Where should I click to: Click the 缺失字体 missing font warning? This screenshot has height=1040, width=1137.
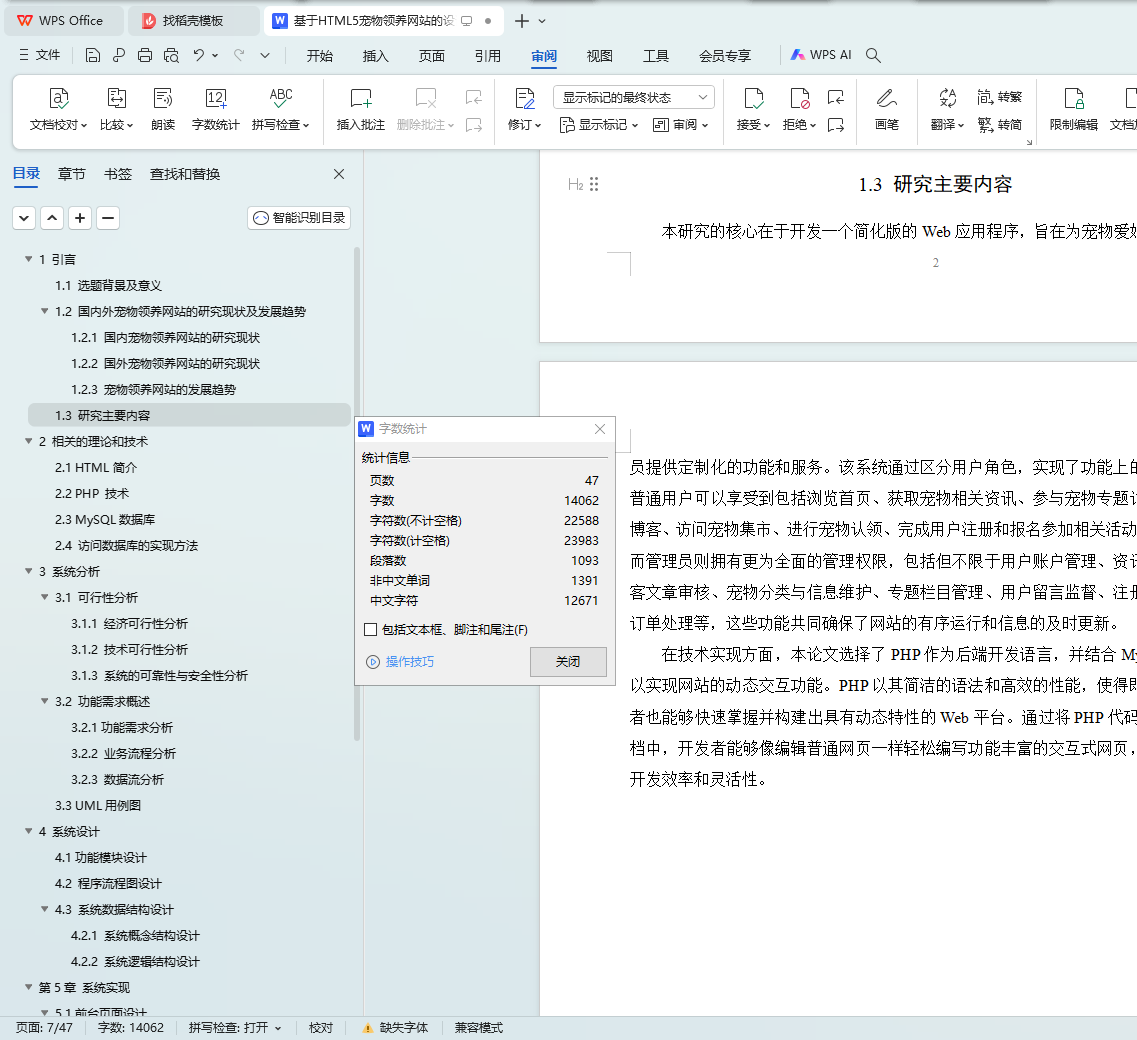[x=396, y=1028]
